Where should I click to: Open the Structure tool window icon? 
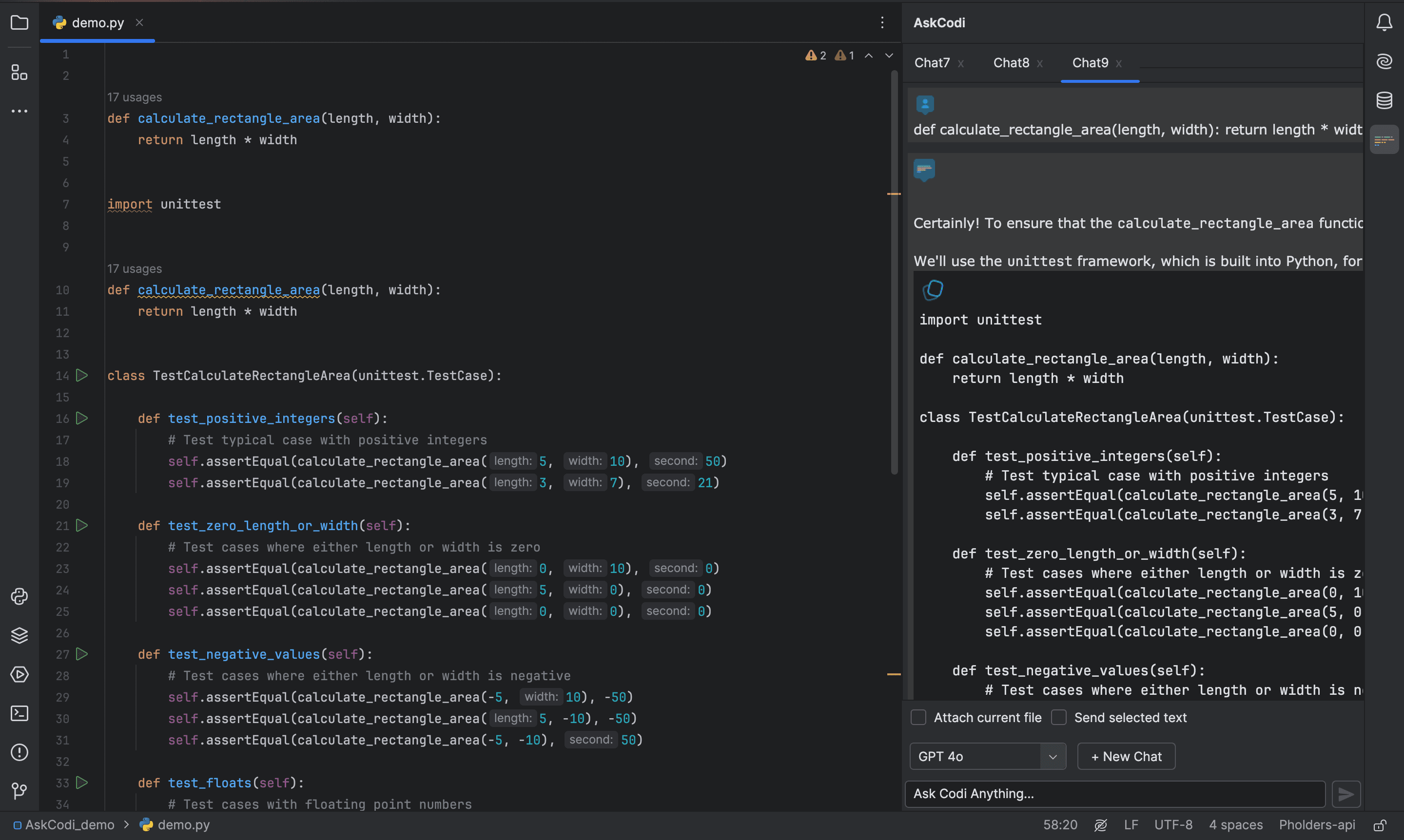click(x=19, y=72)
